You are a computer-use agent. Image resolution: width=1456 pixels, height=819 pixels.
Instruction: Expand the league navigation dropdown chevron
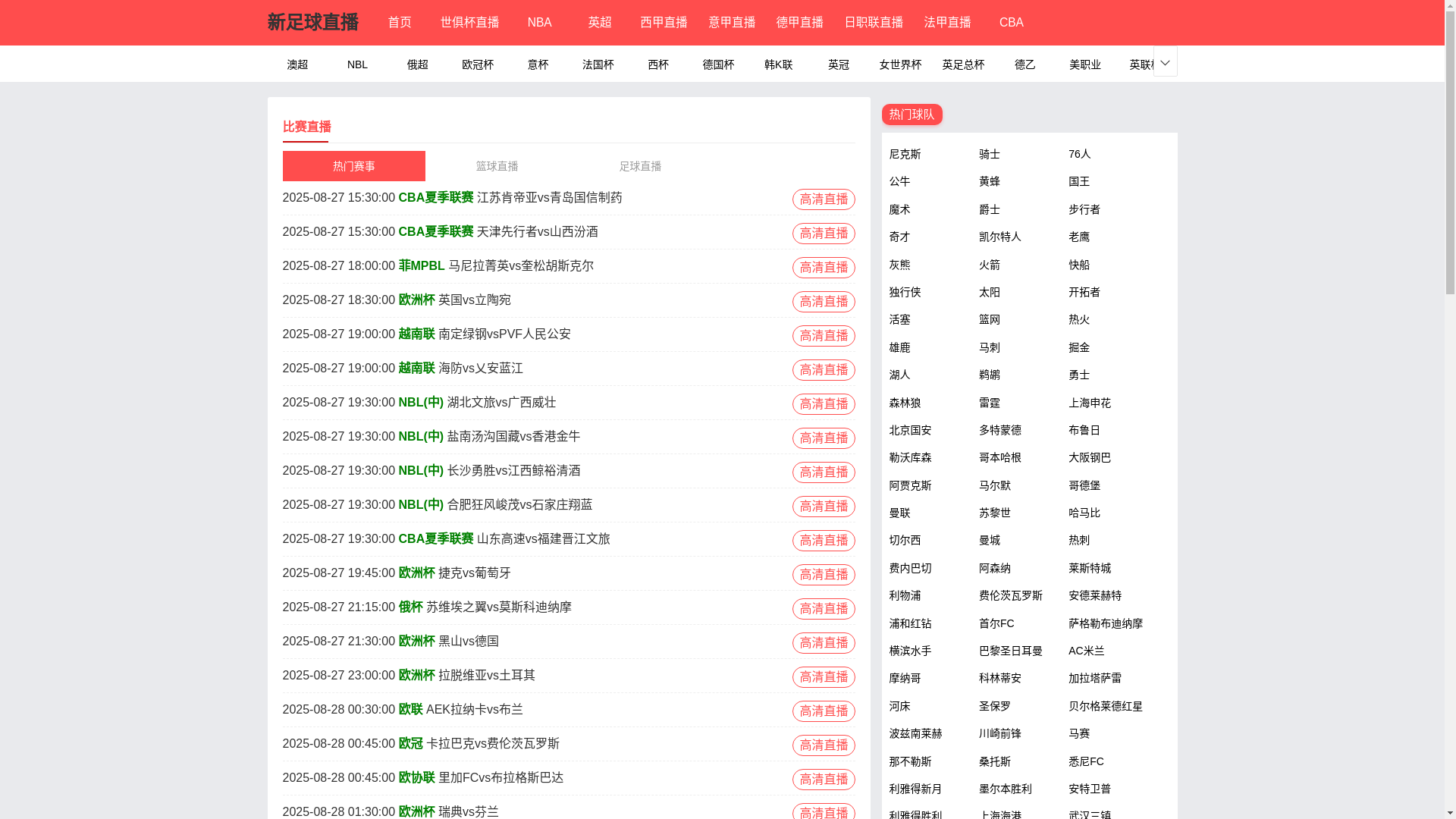pyautogui.click(x=1165, y=62)
